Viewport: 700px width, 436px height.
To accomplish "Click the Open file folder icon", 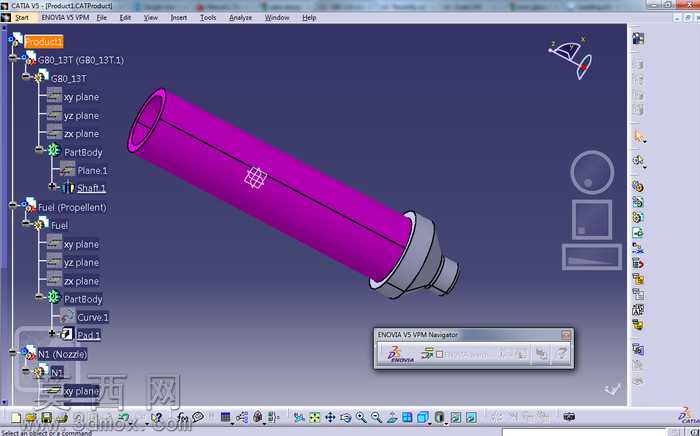I will point(31,418).
